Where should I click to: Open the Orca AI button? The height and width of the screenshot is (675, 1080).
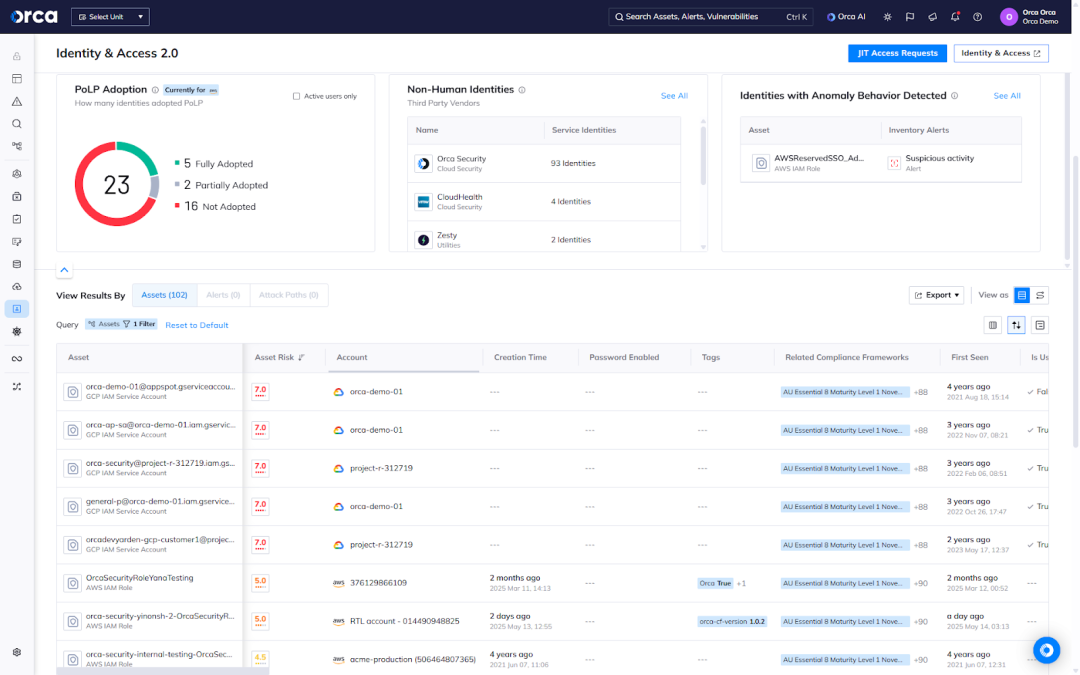coord(846,17)
